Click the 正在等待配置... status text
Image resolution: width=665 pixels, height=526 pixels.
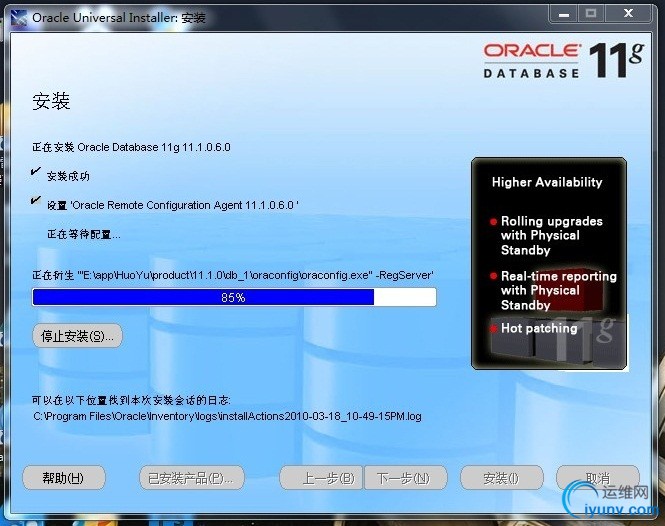click(84, 234)
